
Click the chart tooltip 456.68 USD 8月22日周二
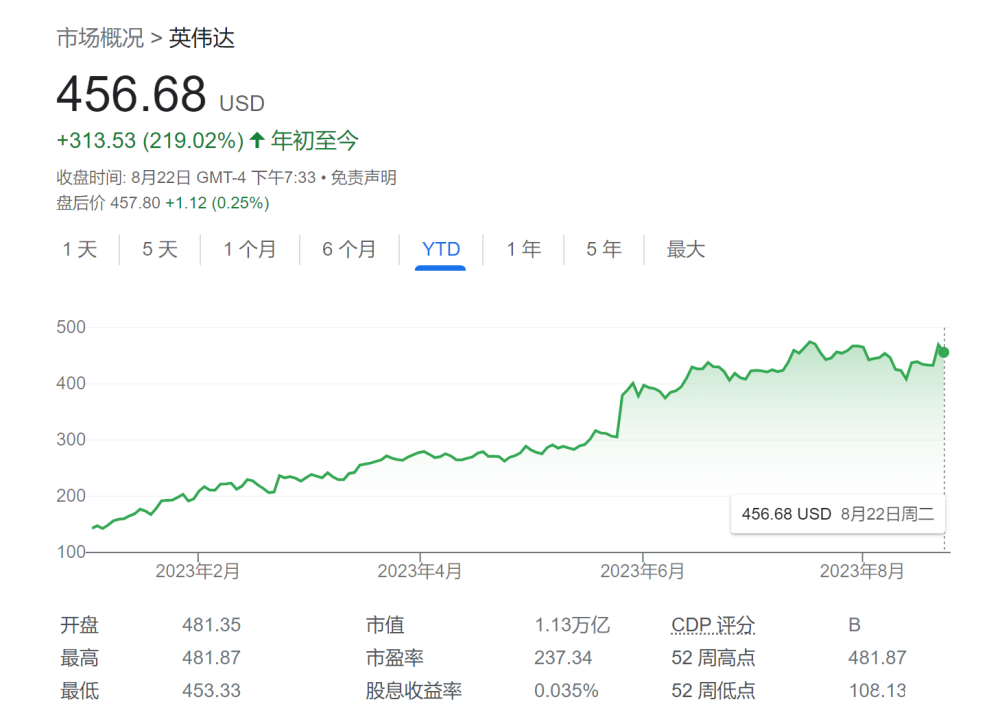(x=838, y=514)
